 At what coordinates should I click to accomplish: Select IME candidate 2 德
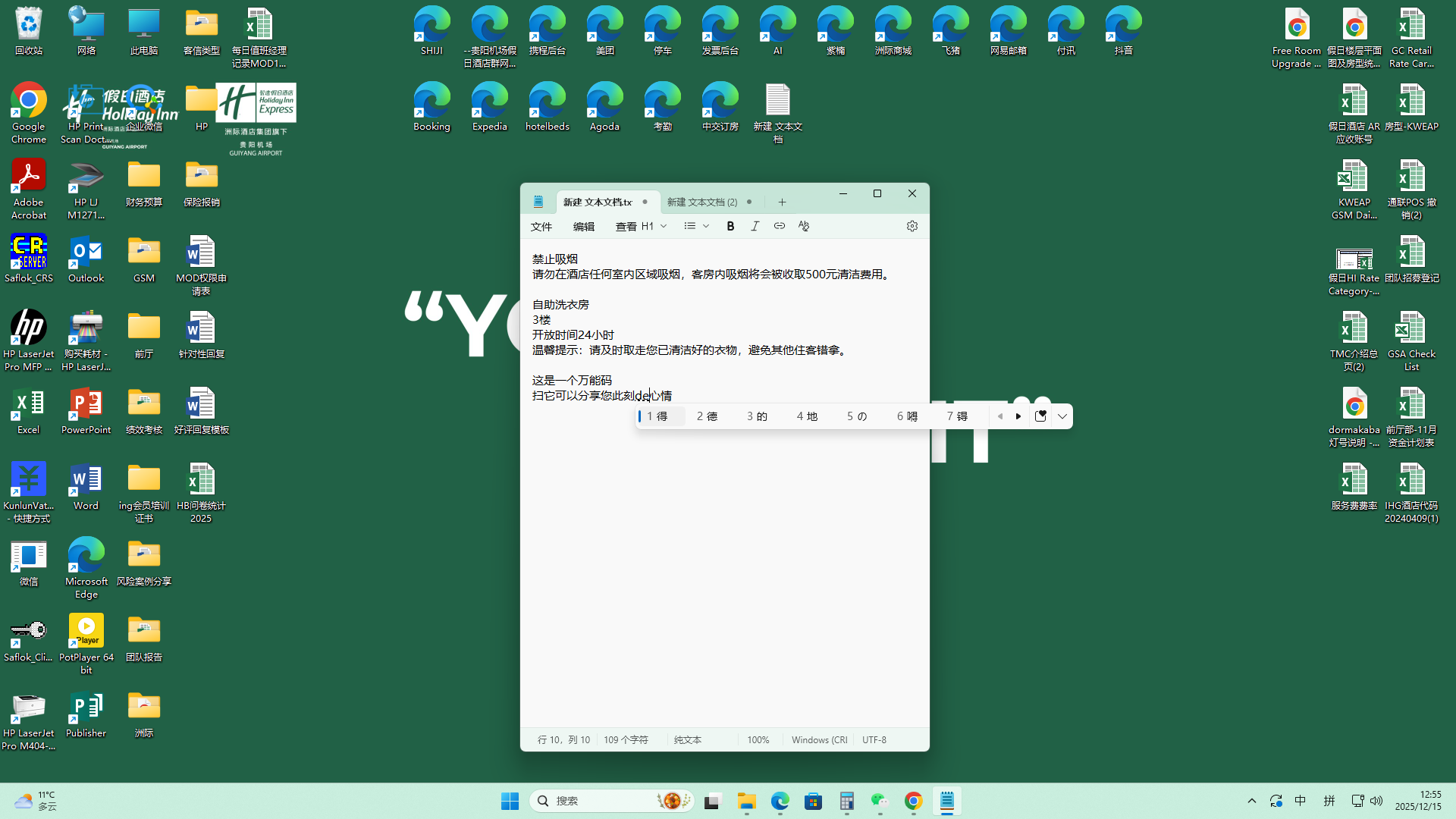(707, 416)
